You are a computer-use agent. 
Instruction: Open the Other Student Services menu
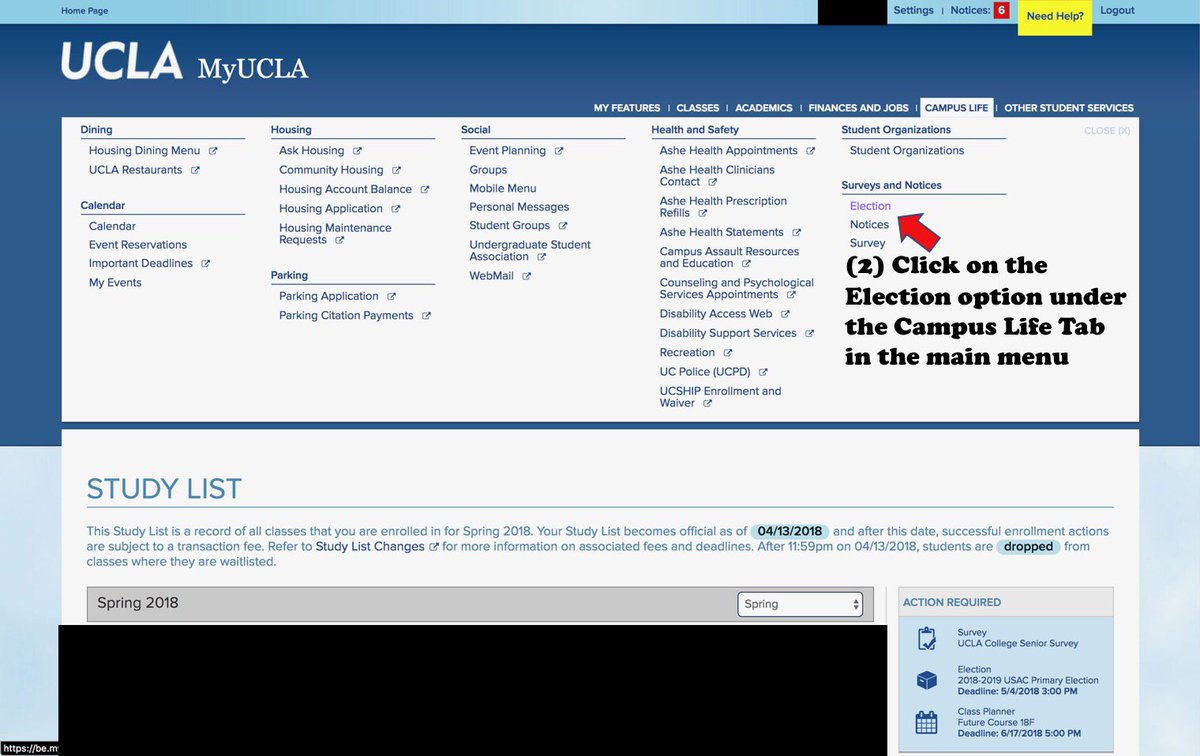1068,108
